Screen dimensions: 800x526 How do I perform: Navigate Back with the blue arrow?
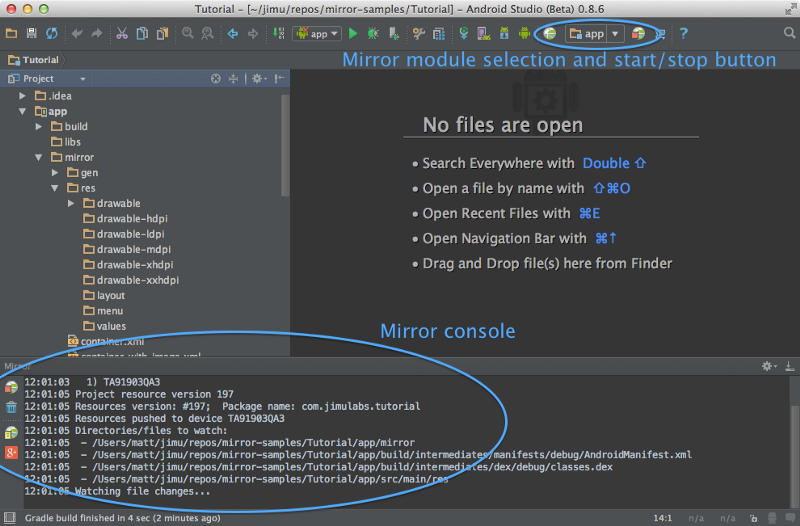pyautogui.click(x=233, y=34)
